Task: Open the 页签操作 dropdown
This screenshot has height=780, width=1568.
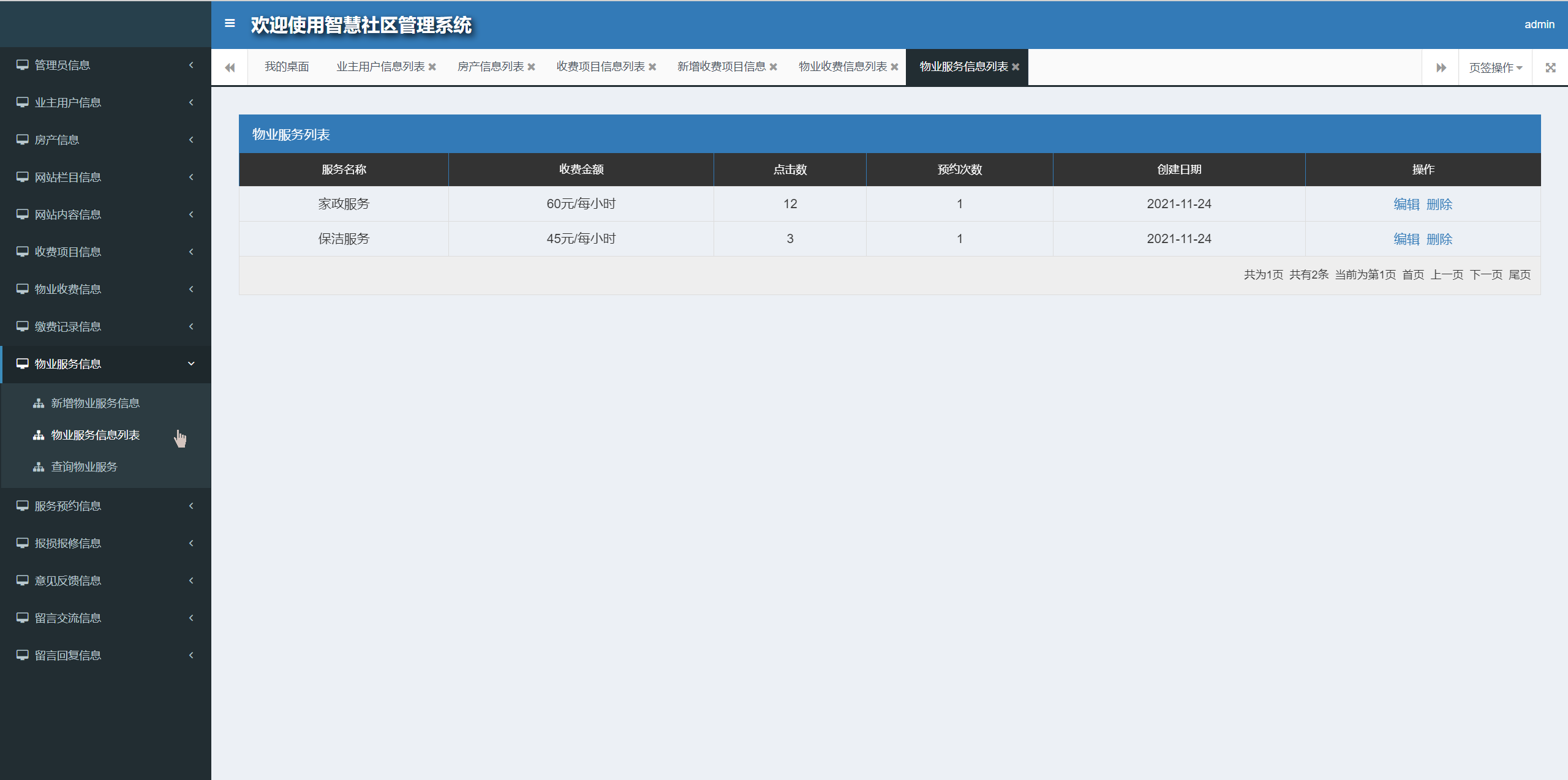Action: click(1495, 67)
